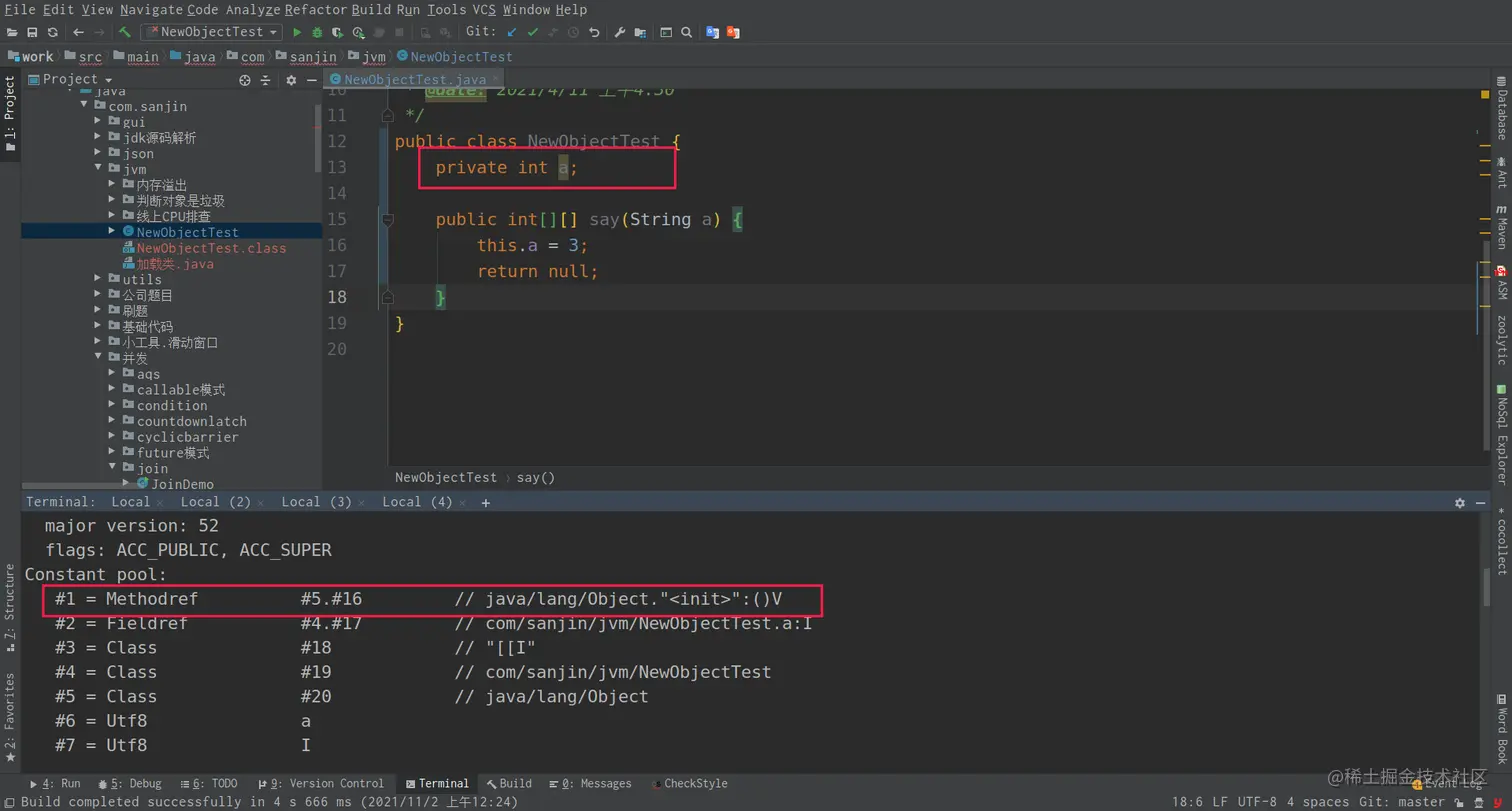Toggle the Maven side tool window

click(1502, 227)
